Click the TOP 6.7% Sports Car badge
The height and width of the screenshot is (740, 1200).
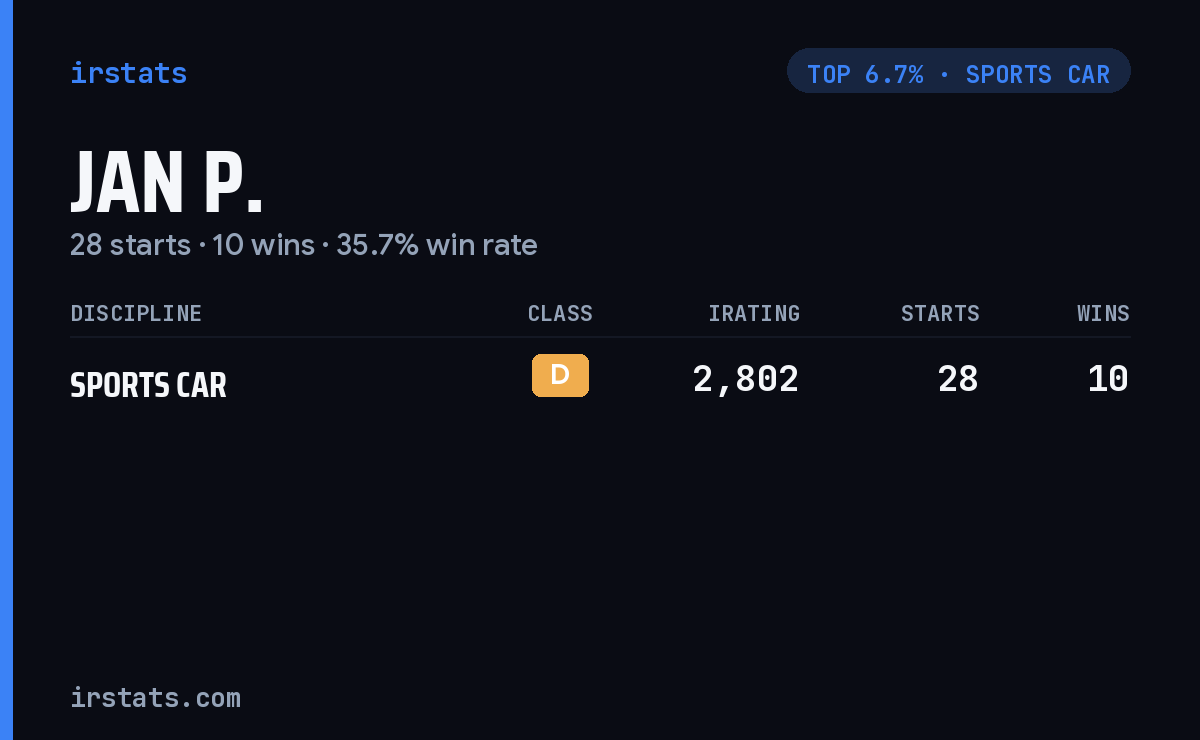958,71
